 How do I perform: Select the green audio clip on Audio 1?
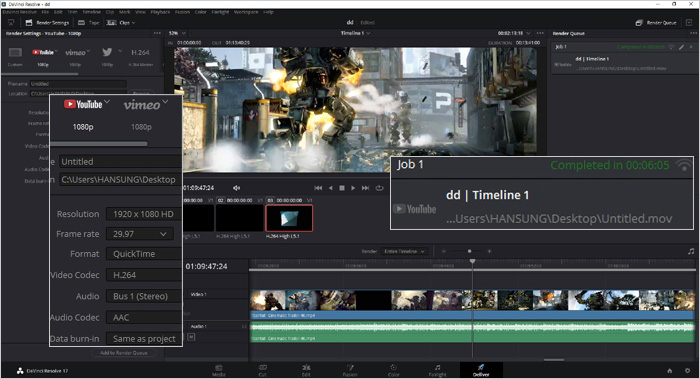coord(472,332)
